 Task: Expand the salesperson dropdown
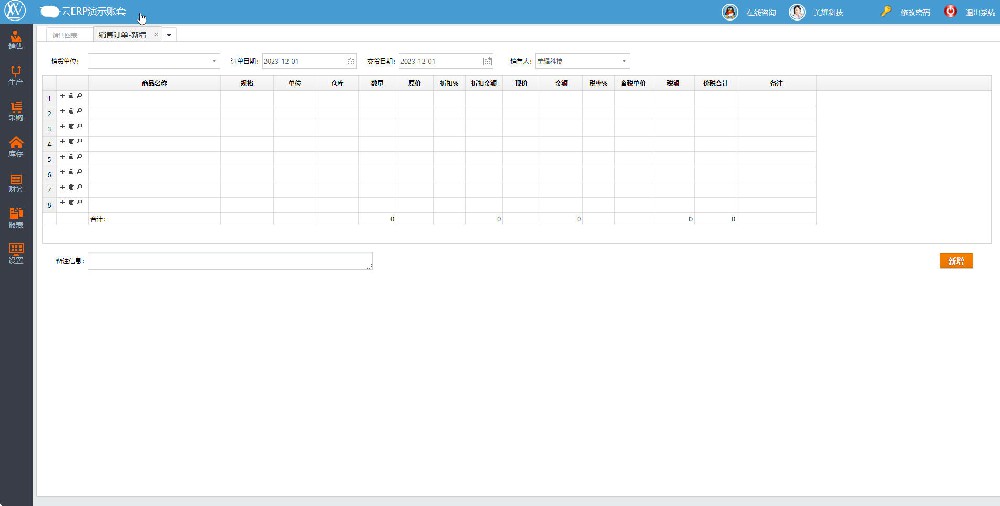pyautogui.click(x=624, y=62)
